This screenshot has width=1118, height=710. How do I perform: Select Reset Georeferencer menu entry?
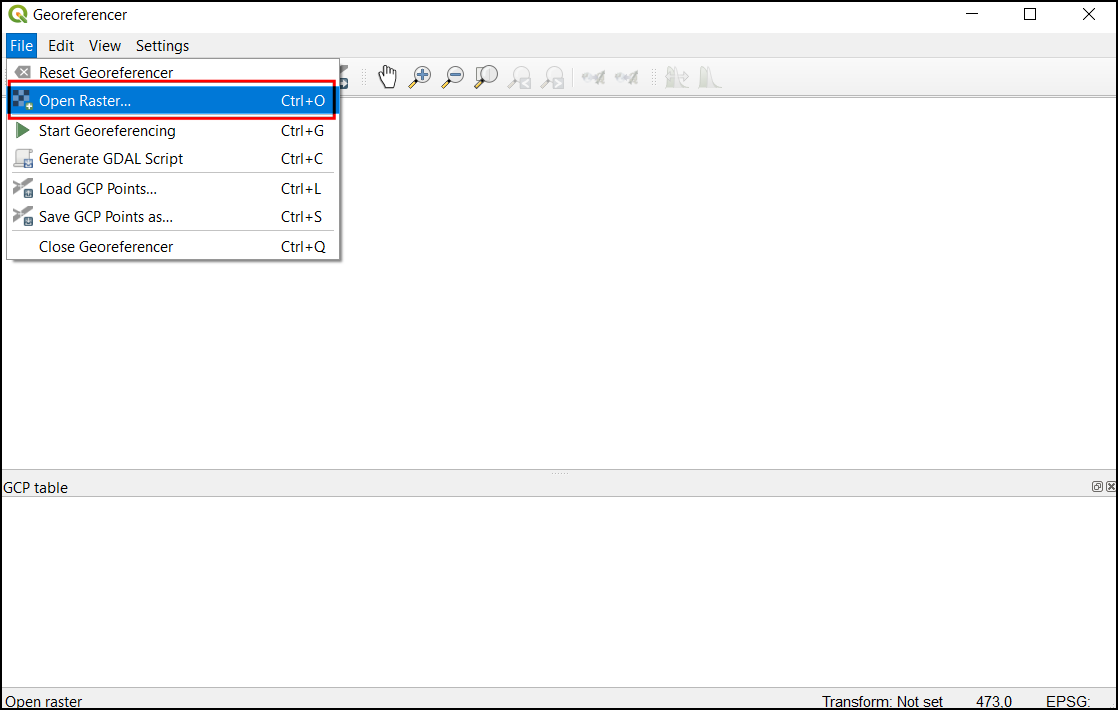105,72
